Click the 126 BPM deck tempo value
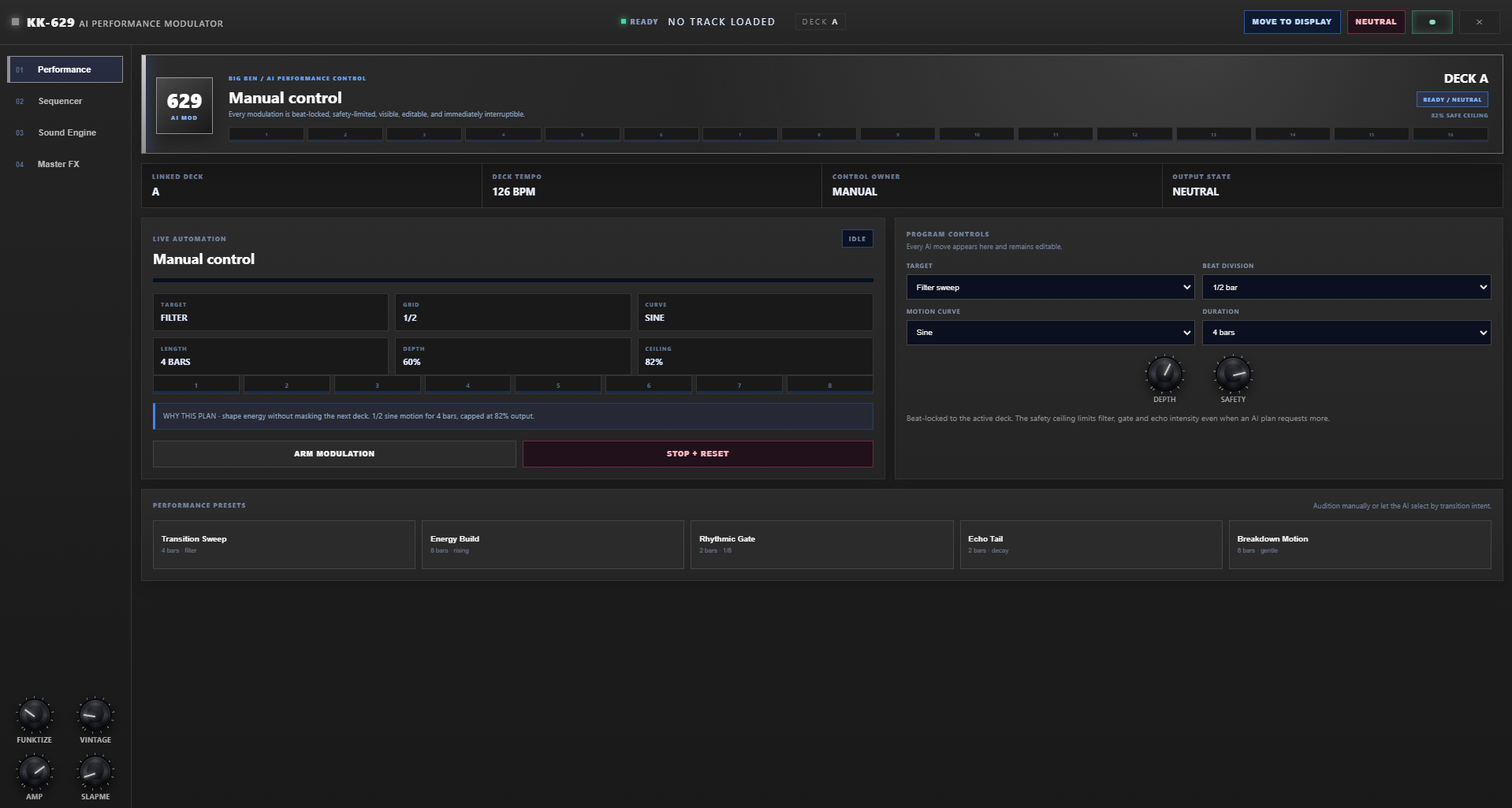 (x=514, y=192)
